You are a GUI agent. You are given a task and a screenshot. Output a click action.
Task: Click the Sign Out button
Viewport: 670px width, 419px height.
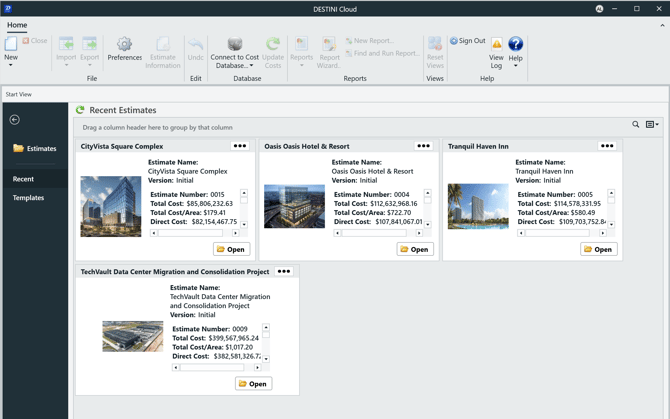coord(467,41)
